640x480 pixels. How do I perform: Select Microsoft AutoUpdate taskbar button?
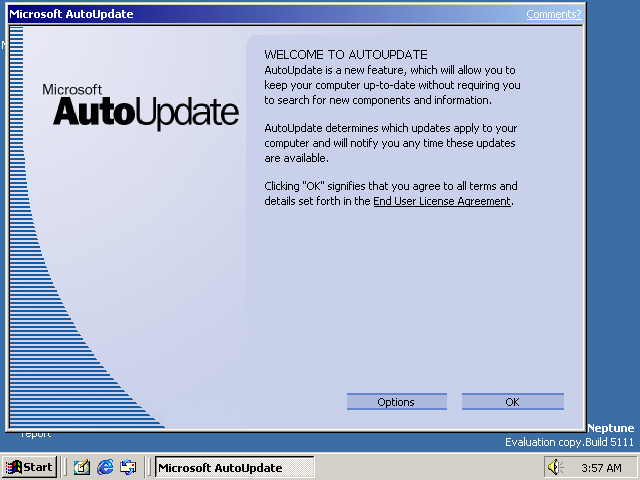tap(234, 467)
